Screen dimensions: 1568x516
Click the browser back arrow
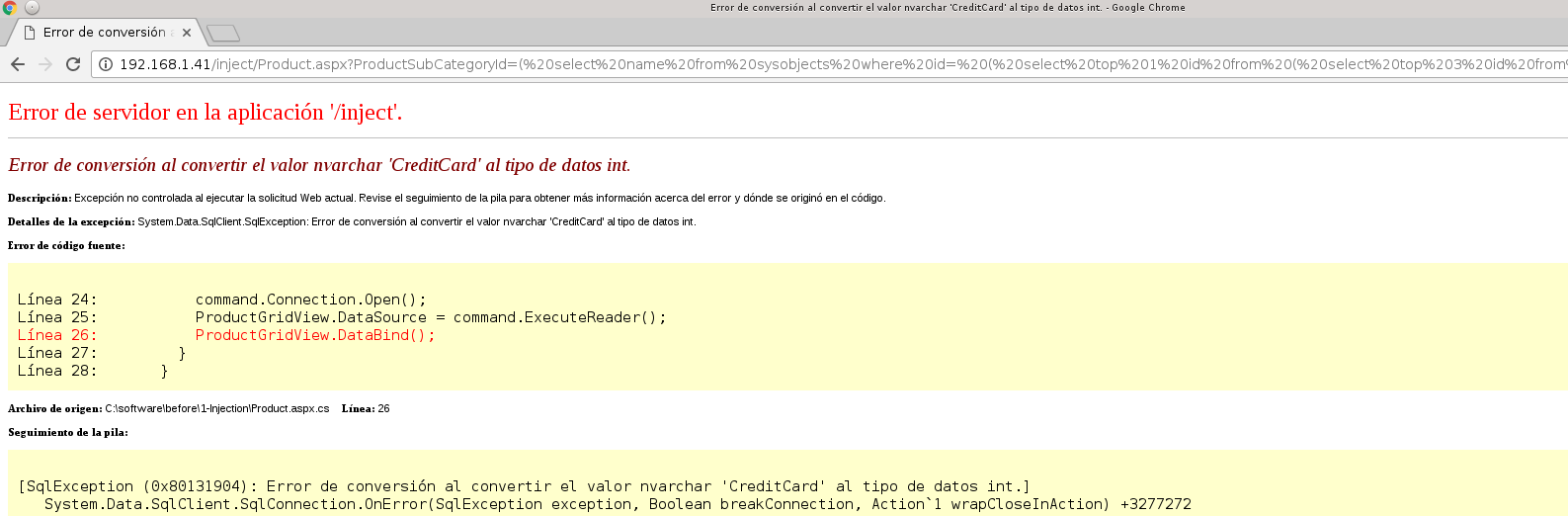18,64
